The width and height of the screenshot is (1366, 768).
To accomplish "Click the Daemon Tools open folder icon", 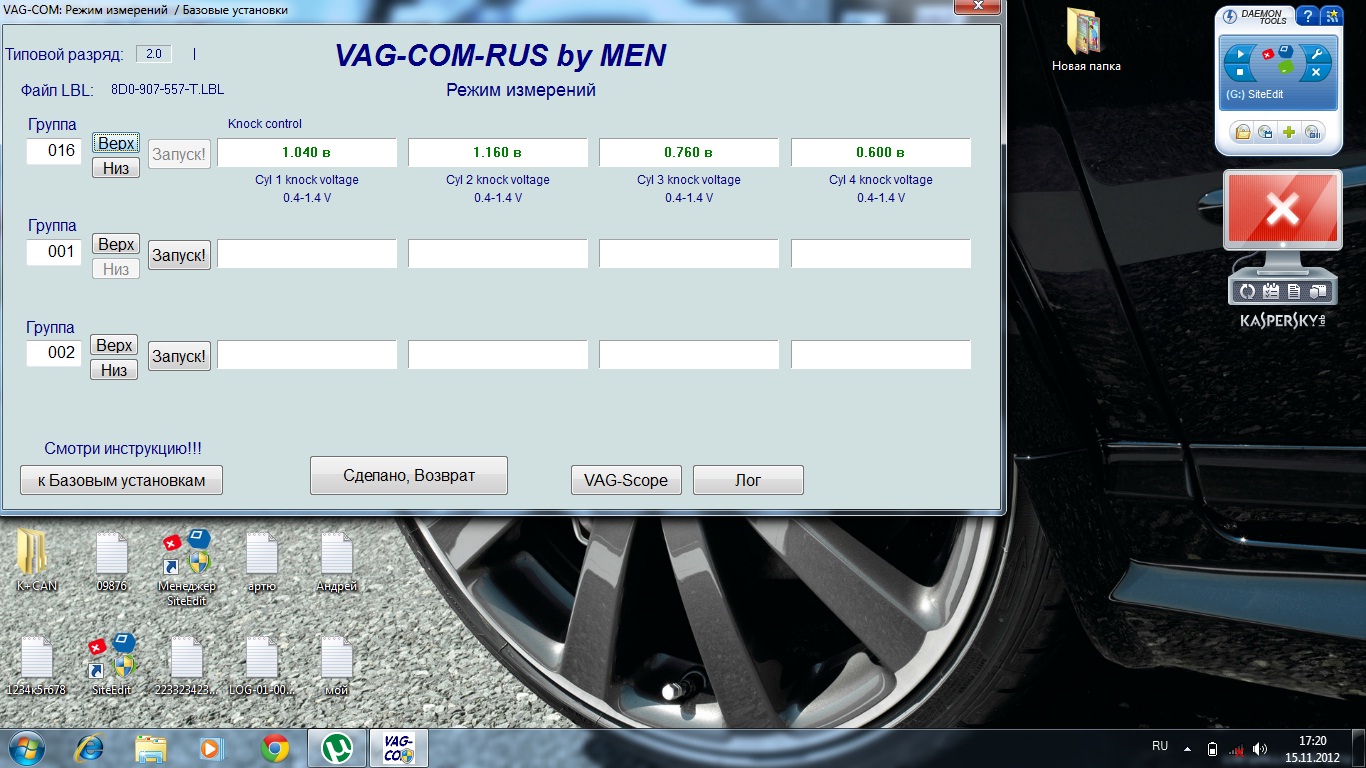I will pos(1242,132).
